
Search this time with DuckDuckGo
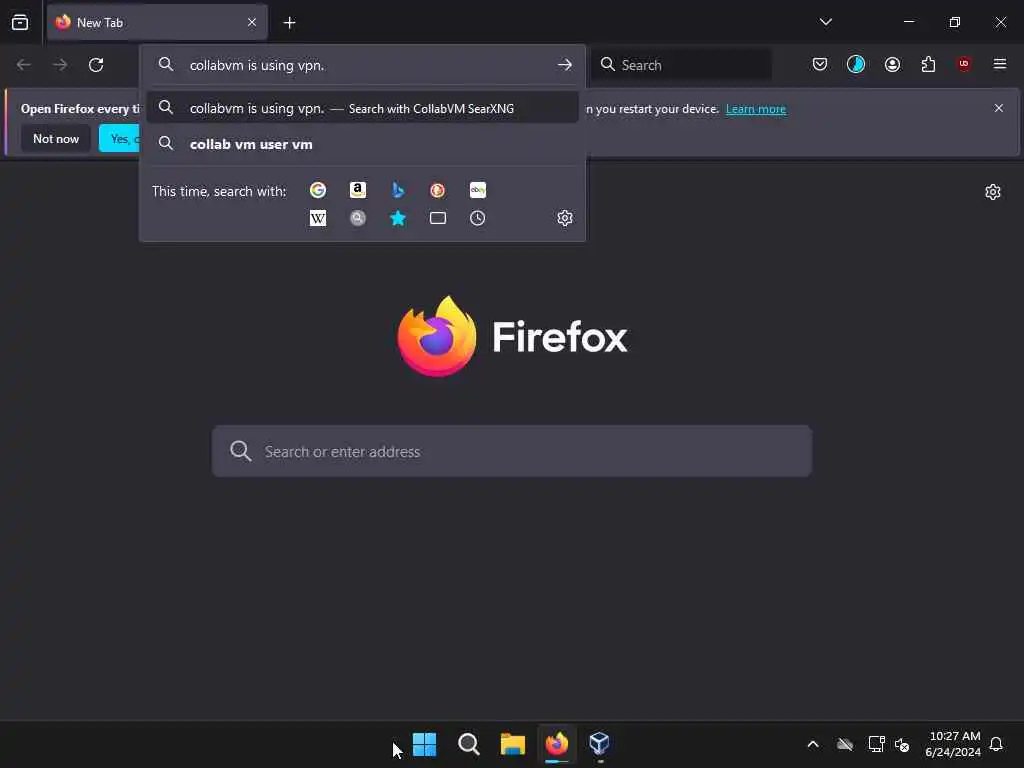click(x=438, y=190)
